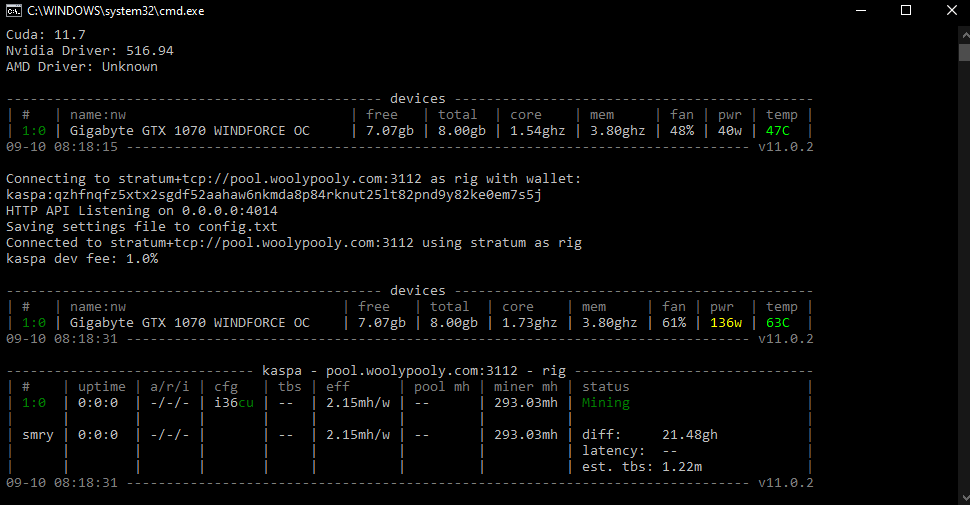Click the kaspa wallet address line
The width and height of the screenshot is (970, 505).
[274, 195]
